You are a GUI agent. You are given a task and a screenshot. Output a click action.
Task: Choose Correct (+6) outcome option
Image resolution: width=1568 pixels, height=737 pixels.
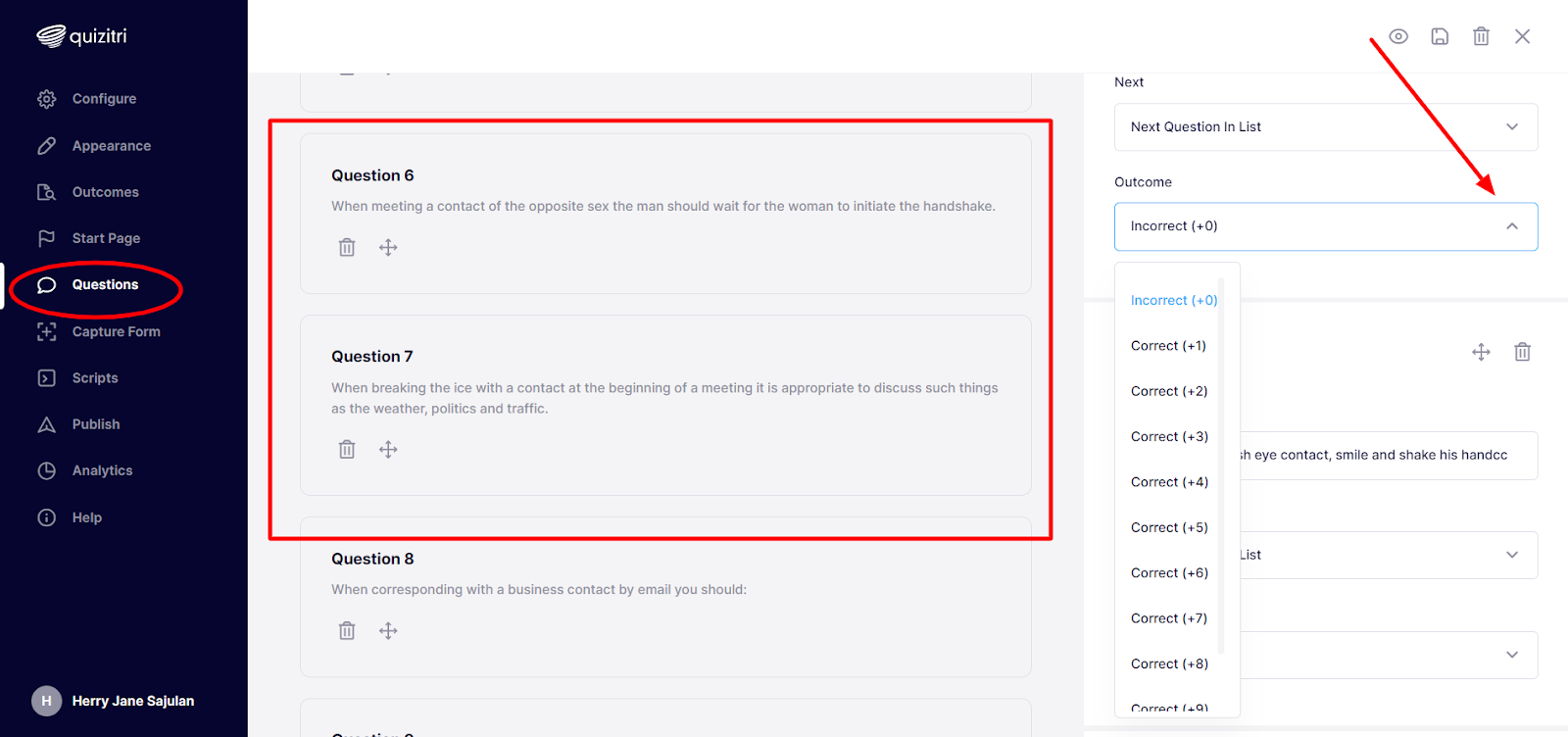[x=1169, y=573]
